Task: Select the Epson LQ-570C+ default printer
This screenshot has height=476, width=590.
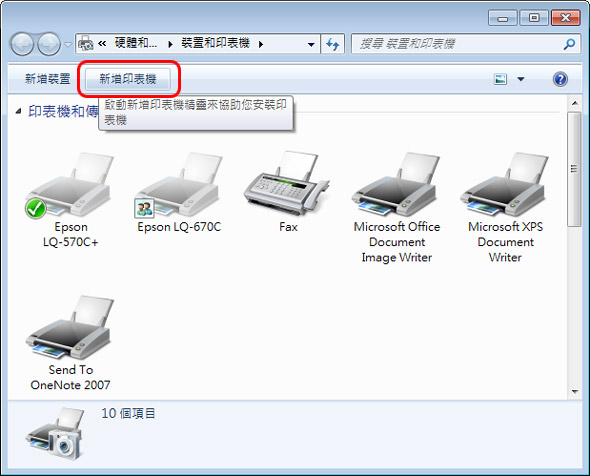Action: point(70,199)
